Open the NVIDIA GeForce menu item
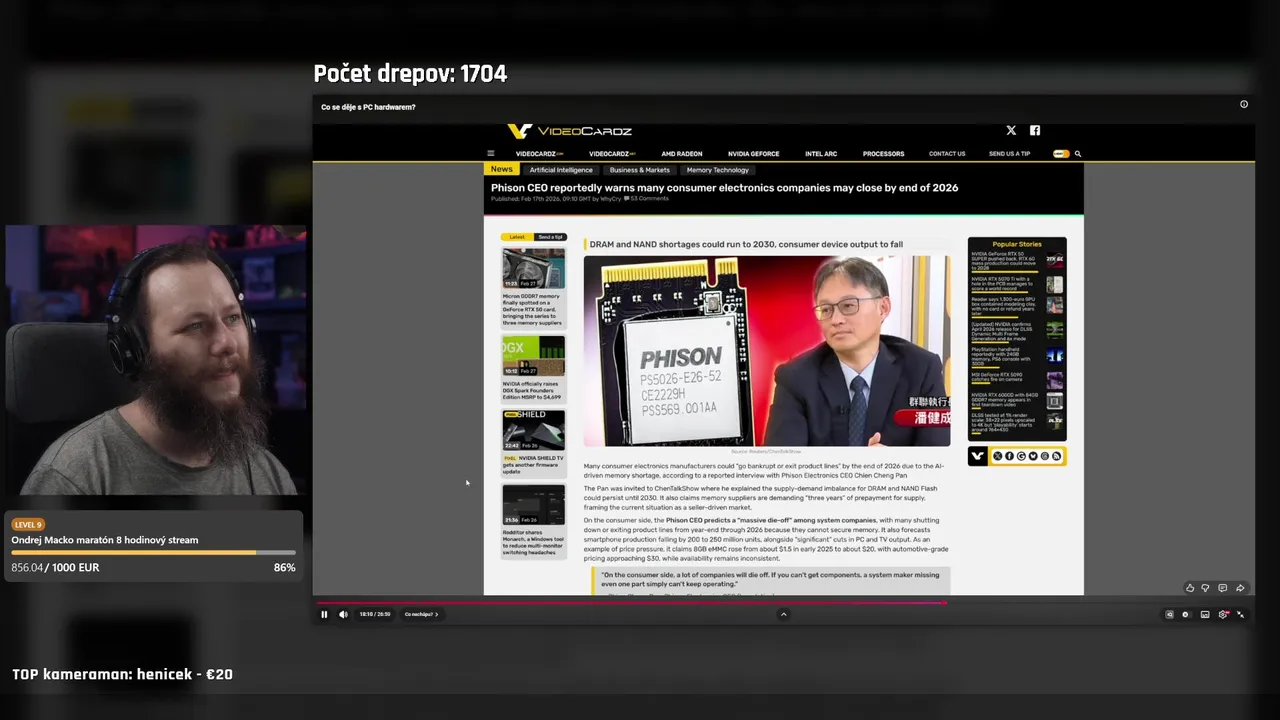The image size is (1280, 720). 753,154
